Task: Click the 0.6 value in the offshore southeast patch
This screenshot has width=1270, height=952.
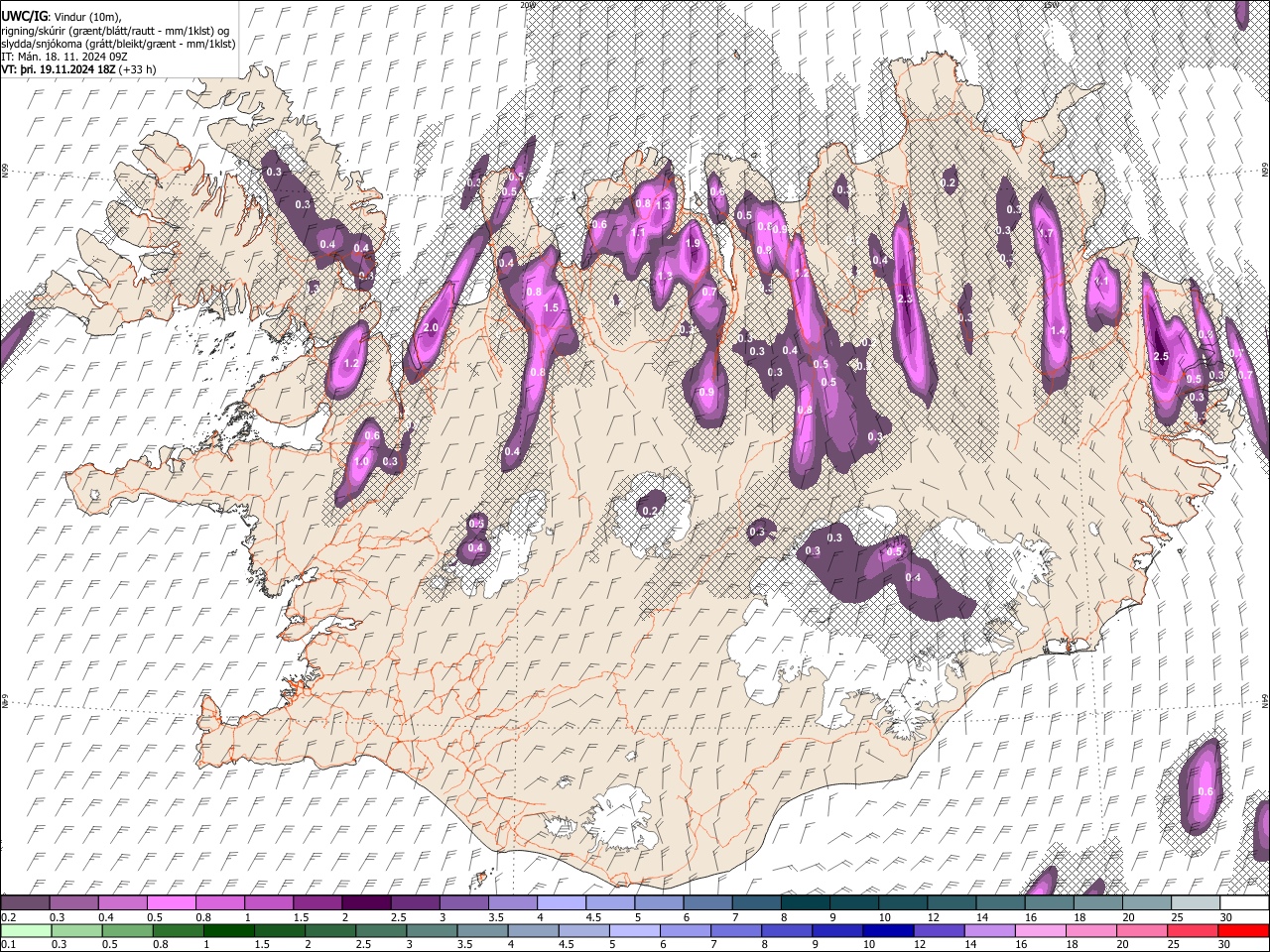Action: (x=1206, y=791)
